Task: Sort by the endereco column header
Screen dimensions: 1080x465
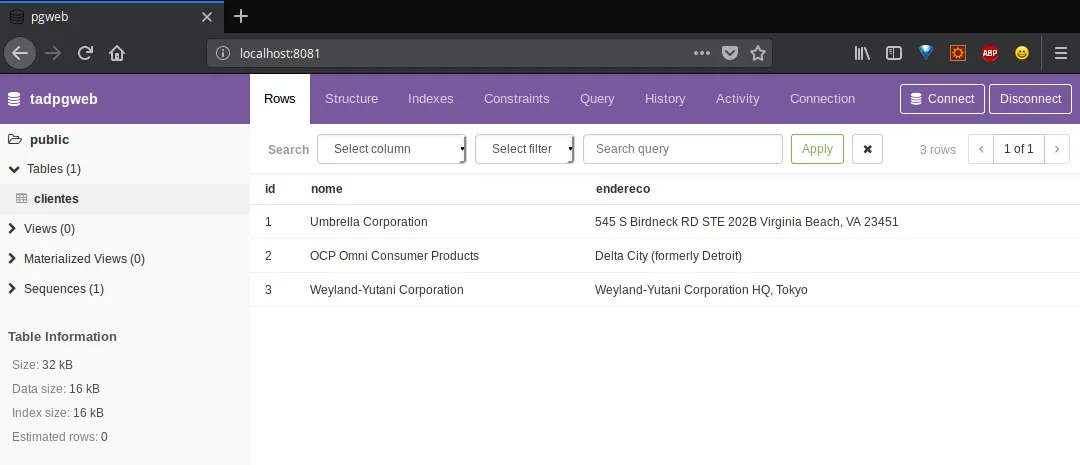Action: point(623,189)
